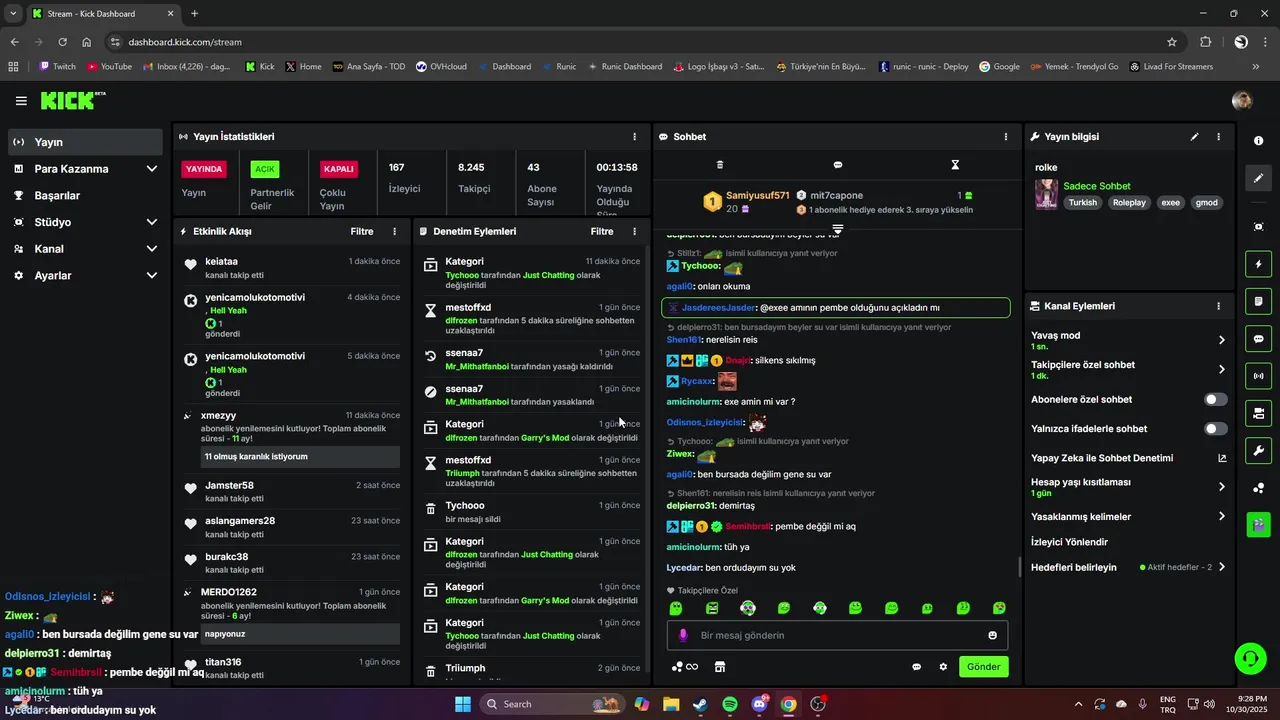Click the channel points infinity icon below chat

click(685, 667)
